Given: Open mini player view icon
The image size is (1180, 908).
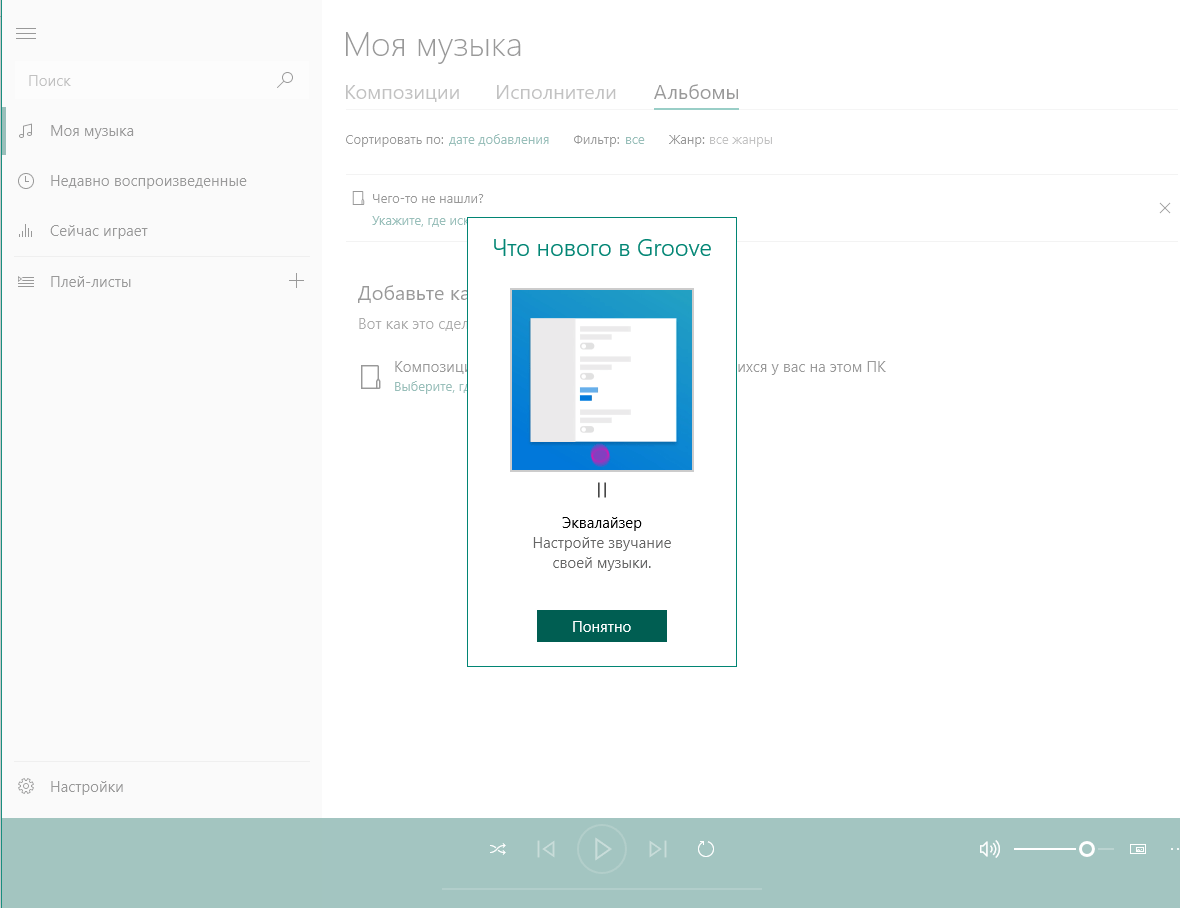Looking at the screenshot, I should pos(1138,849).
